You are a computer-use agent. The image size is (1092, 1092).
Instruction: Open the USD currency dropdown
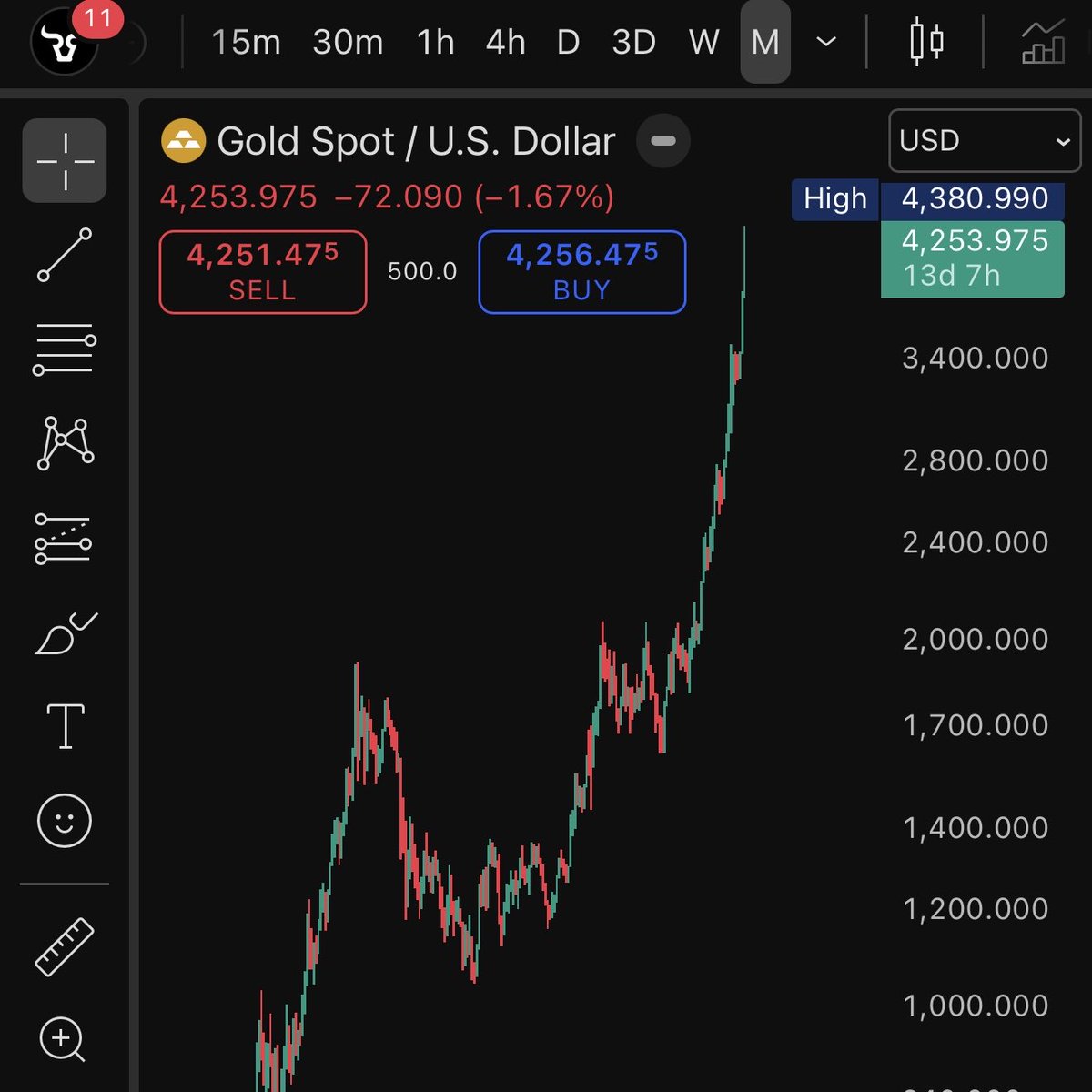(985, 141)
